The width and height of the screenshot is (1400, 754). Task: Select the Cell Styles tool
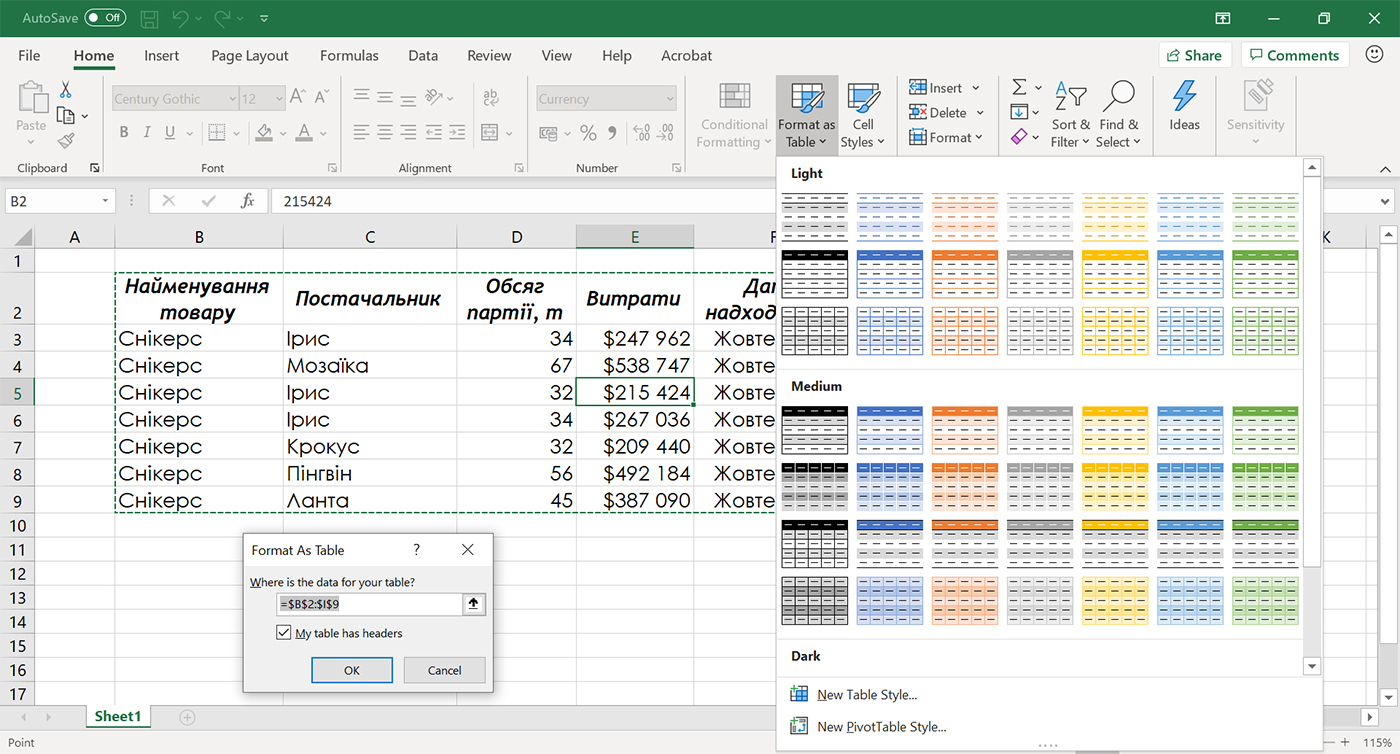click(863, 115)
